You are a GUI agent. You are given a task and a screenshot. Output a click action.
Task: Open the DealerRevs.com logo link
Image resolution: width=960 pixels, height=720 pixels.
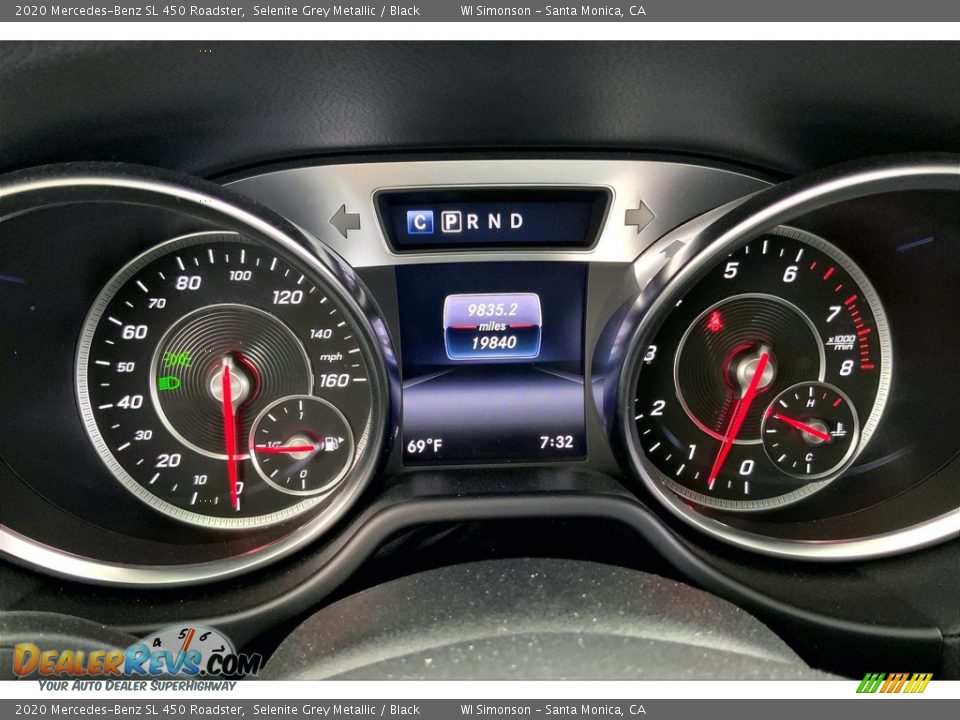pyautogui.click(x=136, y=660)
